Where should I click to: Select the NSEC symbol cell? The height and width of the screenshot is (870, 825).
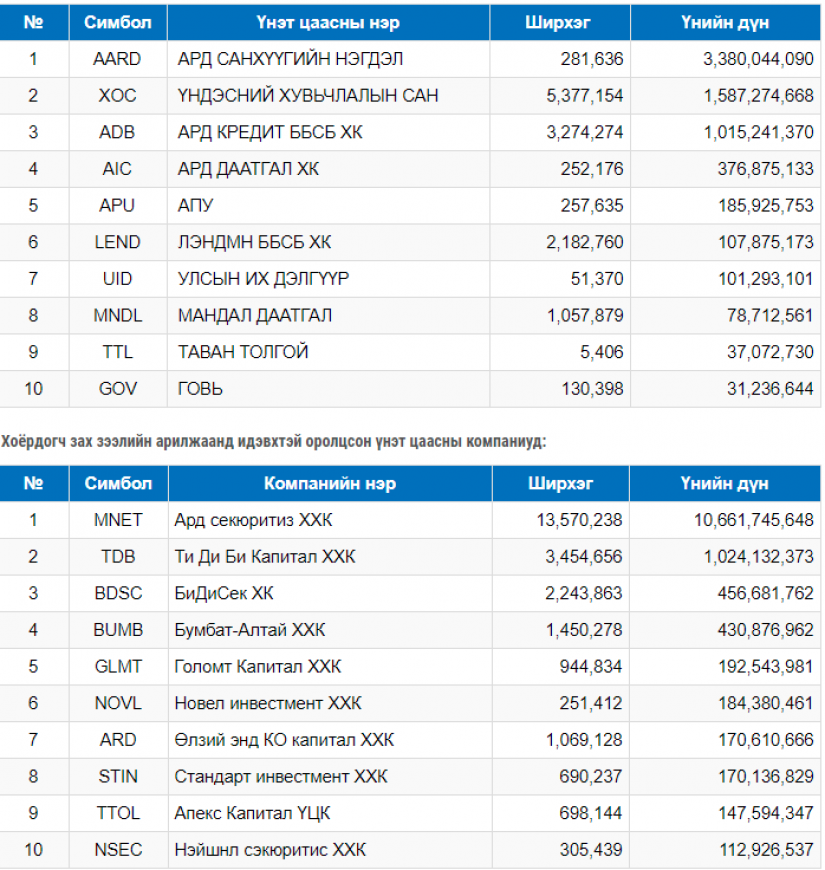118,849
